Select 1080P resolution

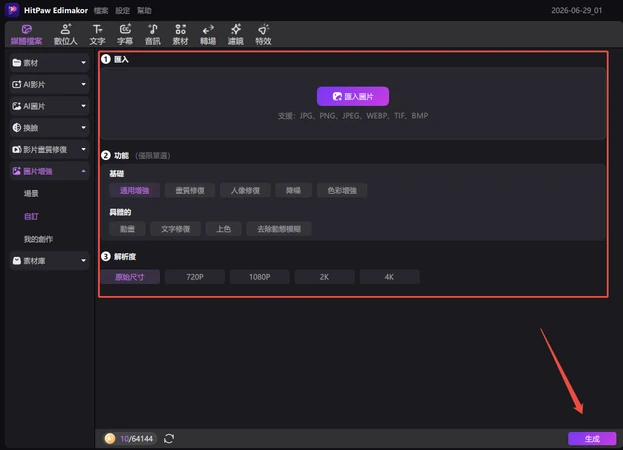(x=259, y=277)
